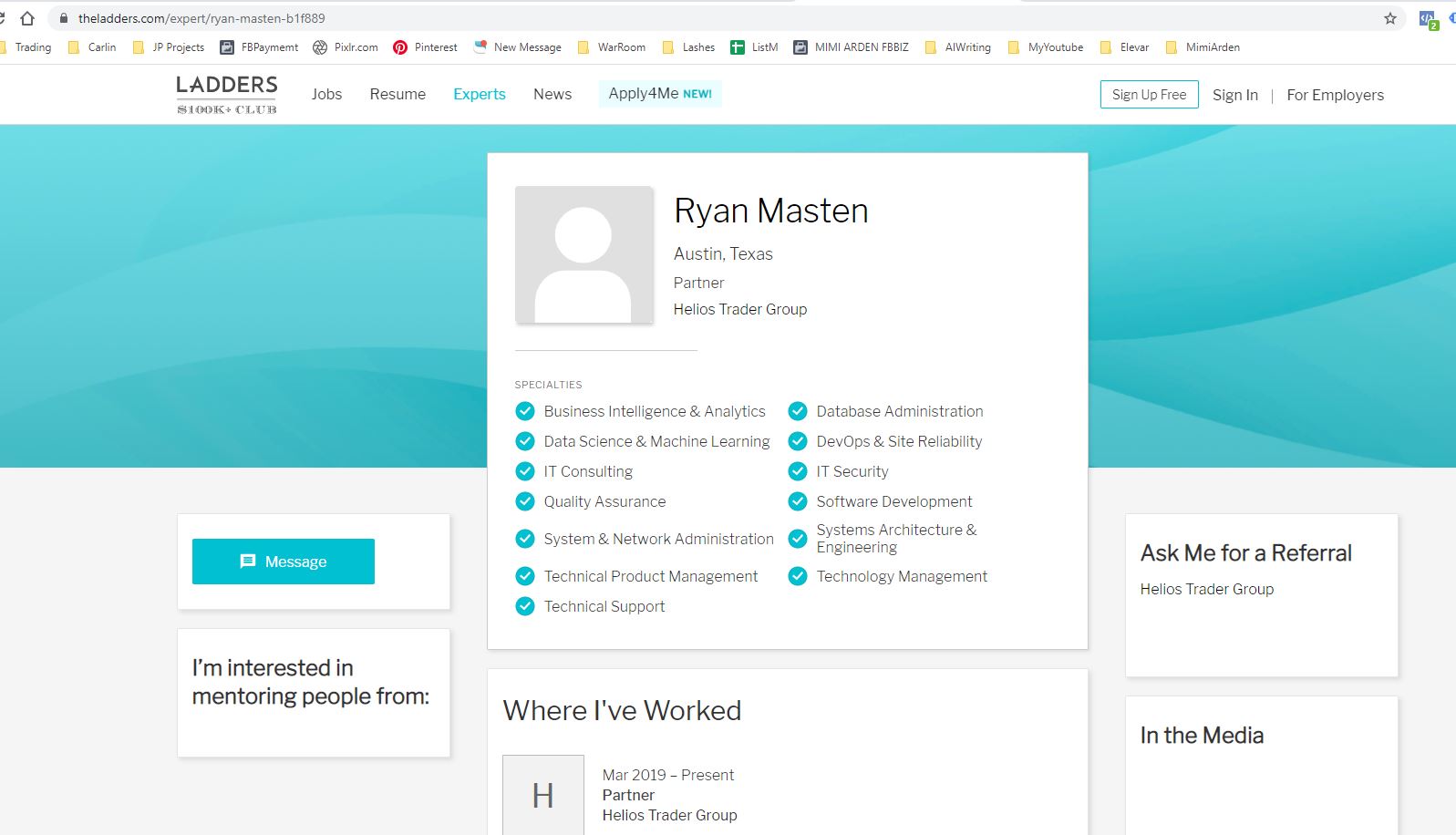Click the Helios Trader Group 'H' logo thumbnail
This screenshot has height=835, width=1456.
[543, 795]
